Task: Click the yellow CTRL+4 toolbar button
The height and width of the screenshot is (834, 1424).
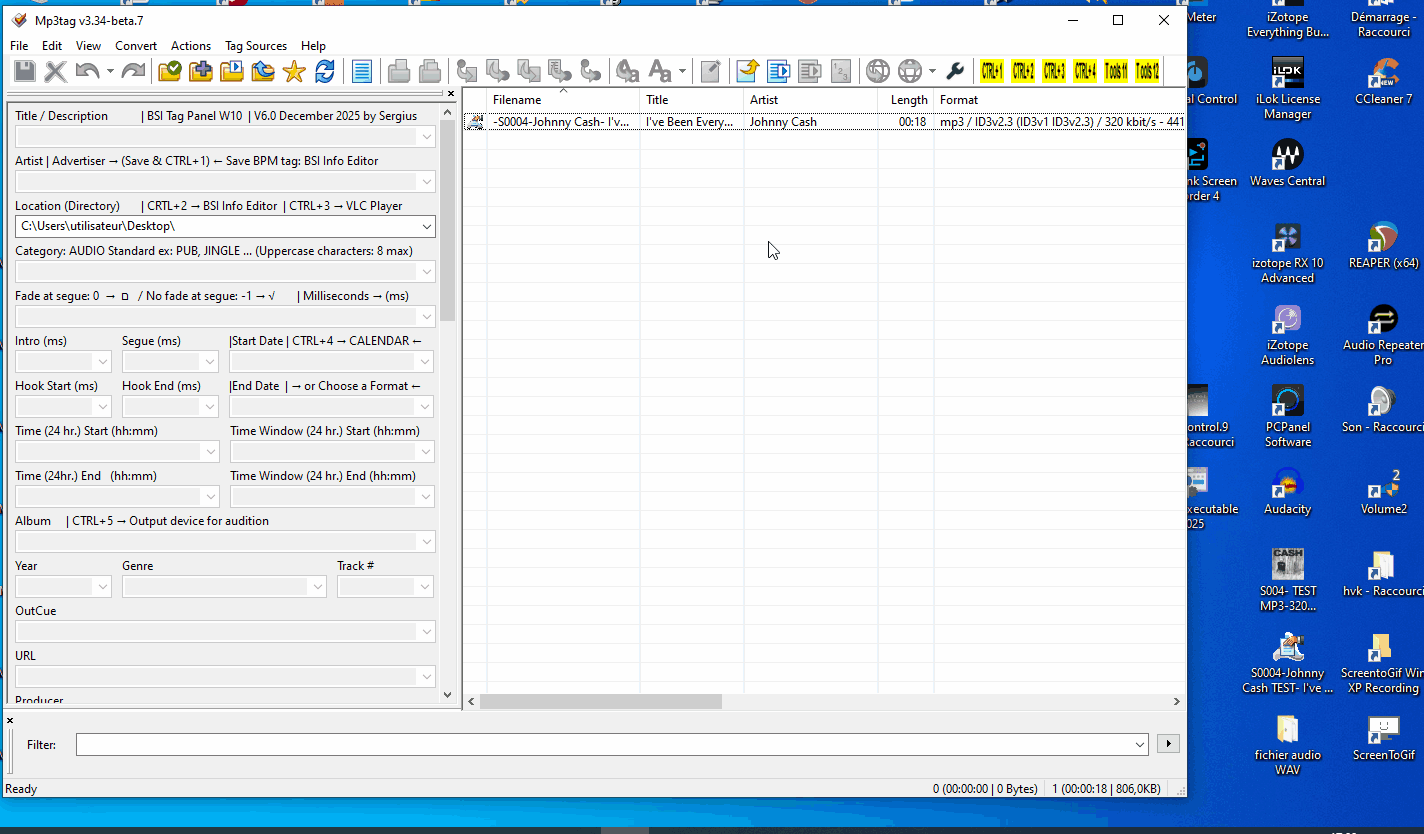Action: pyautogui.click(x=1085, y=71)
